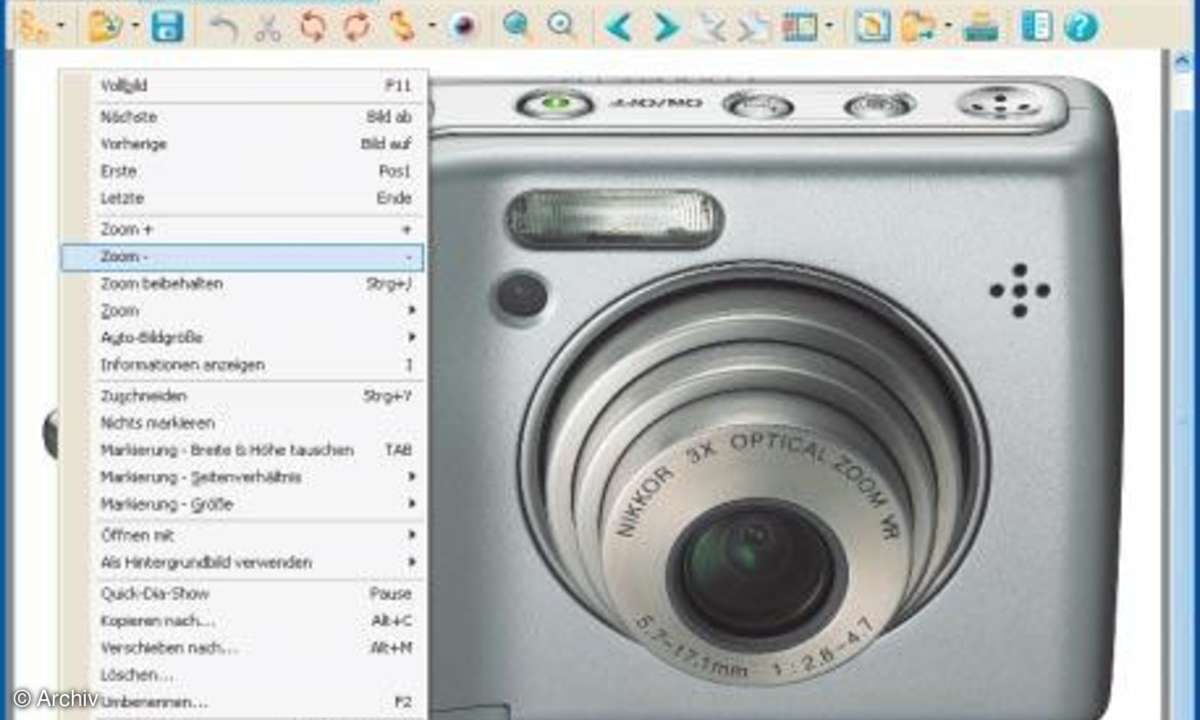Open dropdown arrow next to layout view icon
The width and height of the screenshot is (1200, 720).
coord(829,27)
